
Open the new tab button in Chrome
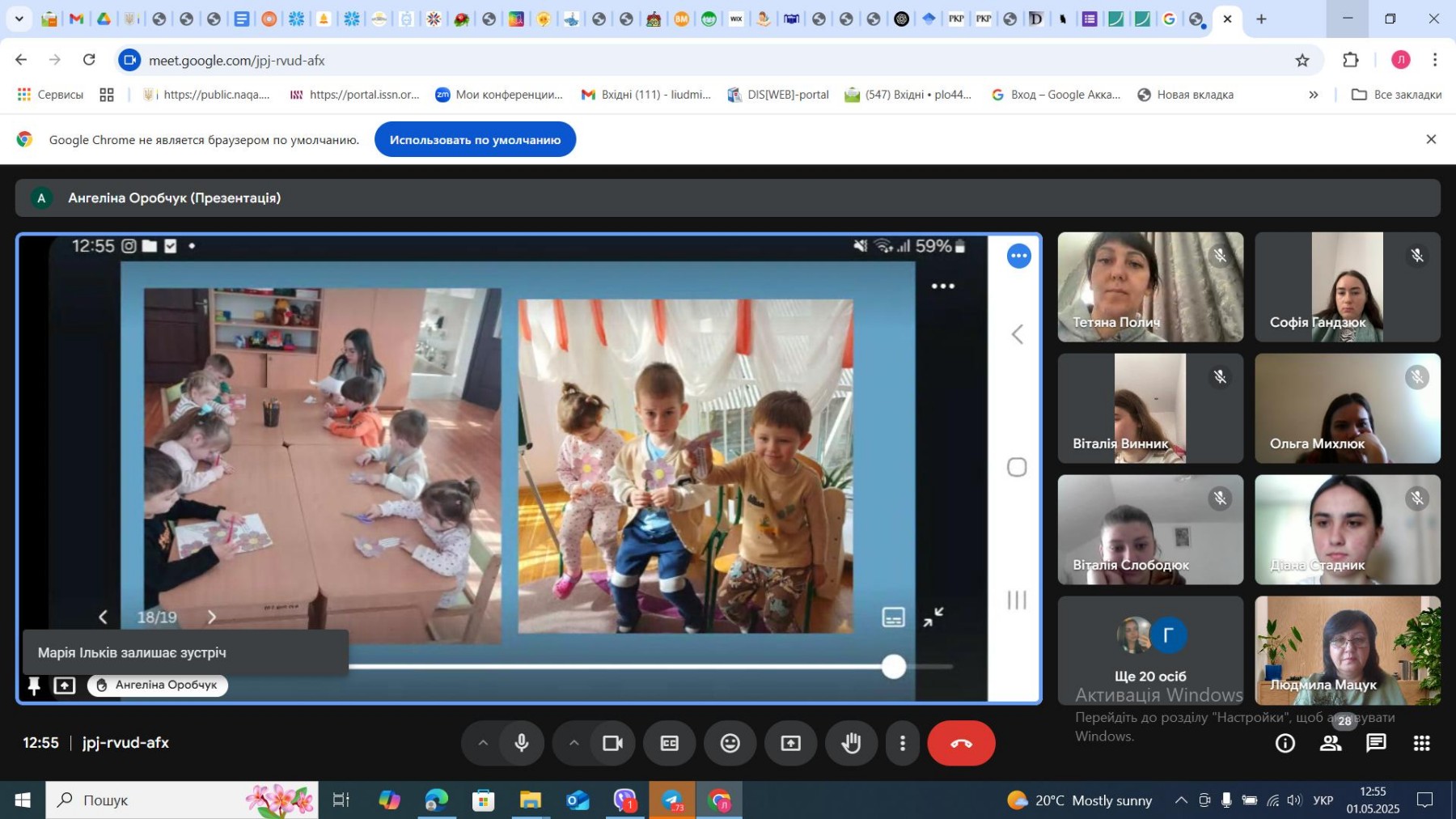click(1261, 19)
